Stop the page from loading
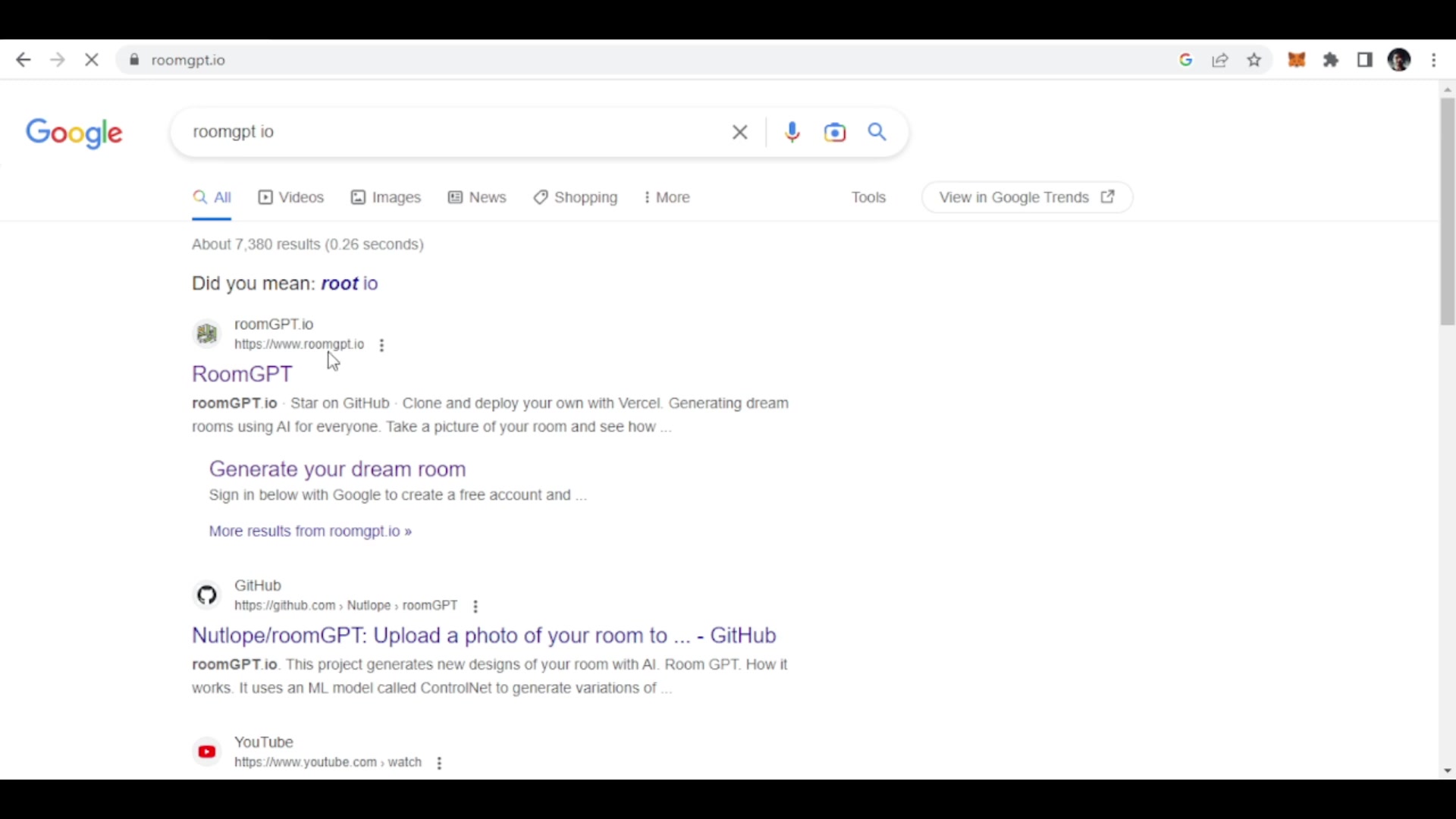The image size is (1456, 819). 92,60
